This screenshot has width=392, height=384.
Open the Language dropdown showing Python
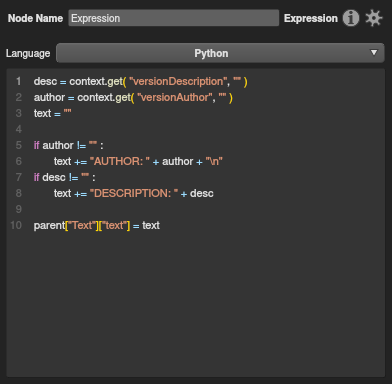pos(220,53)
